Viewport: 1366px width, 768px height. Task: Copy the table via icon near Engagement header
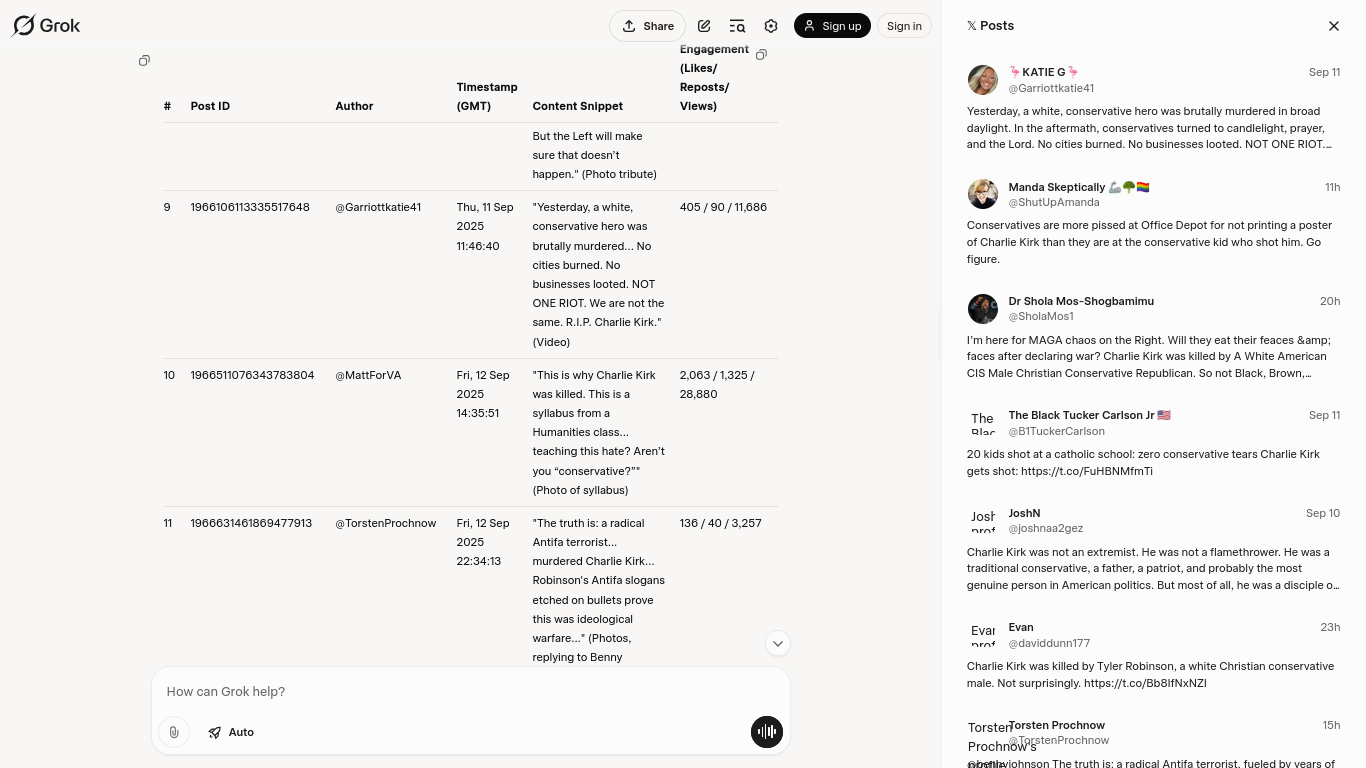click(x=761, y=55)
